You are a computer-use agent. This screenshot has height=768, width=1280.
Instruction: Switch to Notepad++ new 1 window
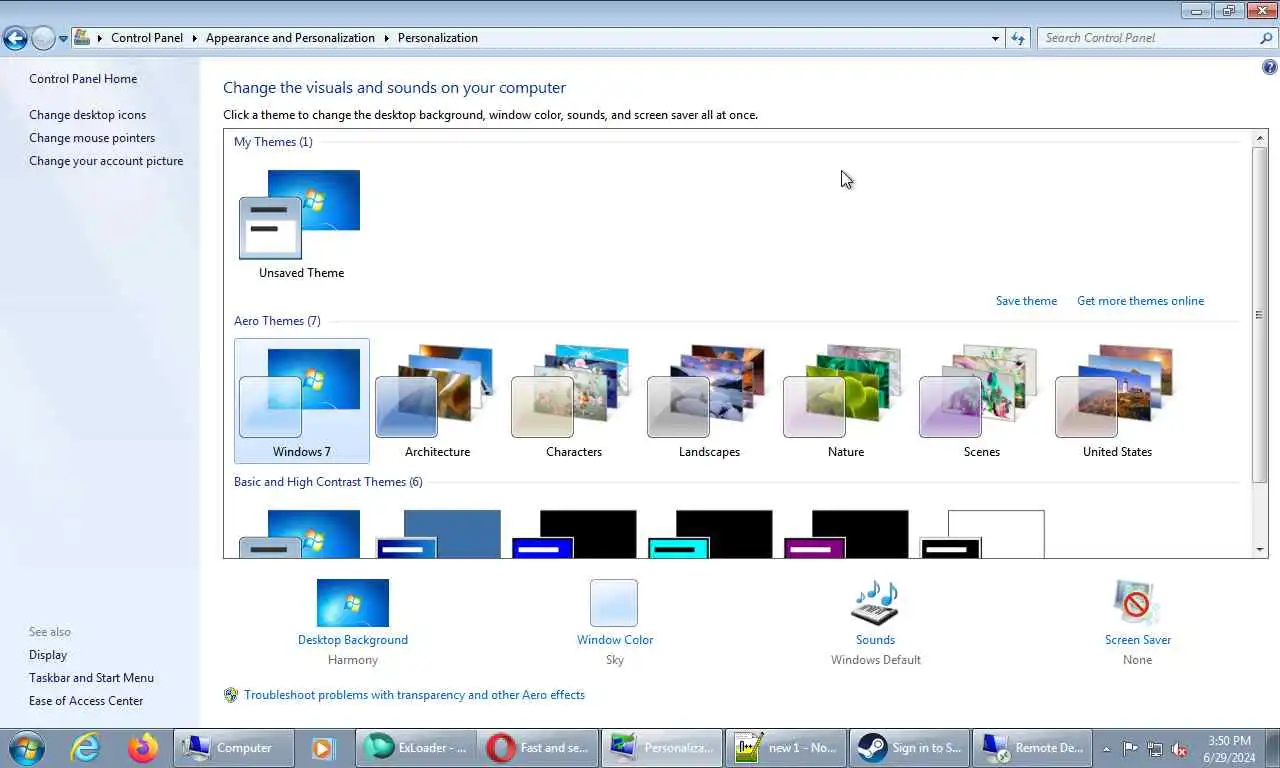(x=785, y=748)
